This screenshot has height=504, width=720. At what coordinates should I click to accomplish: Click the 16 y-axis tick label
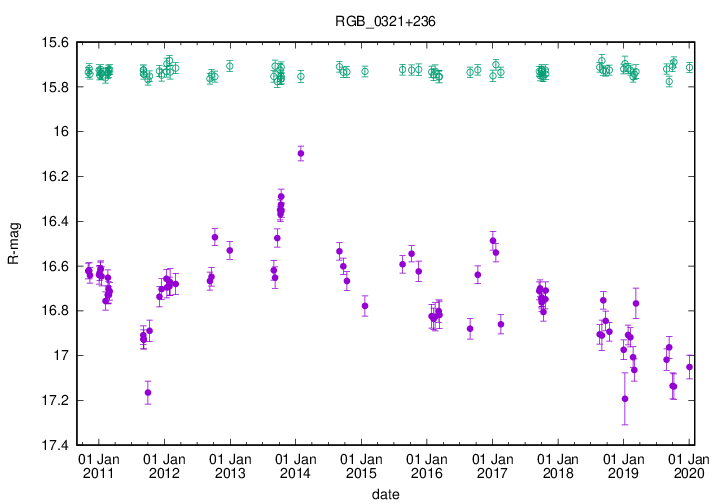coord(61,132)
